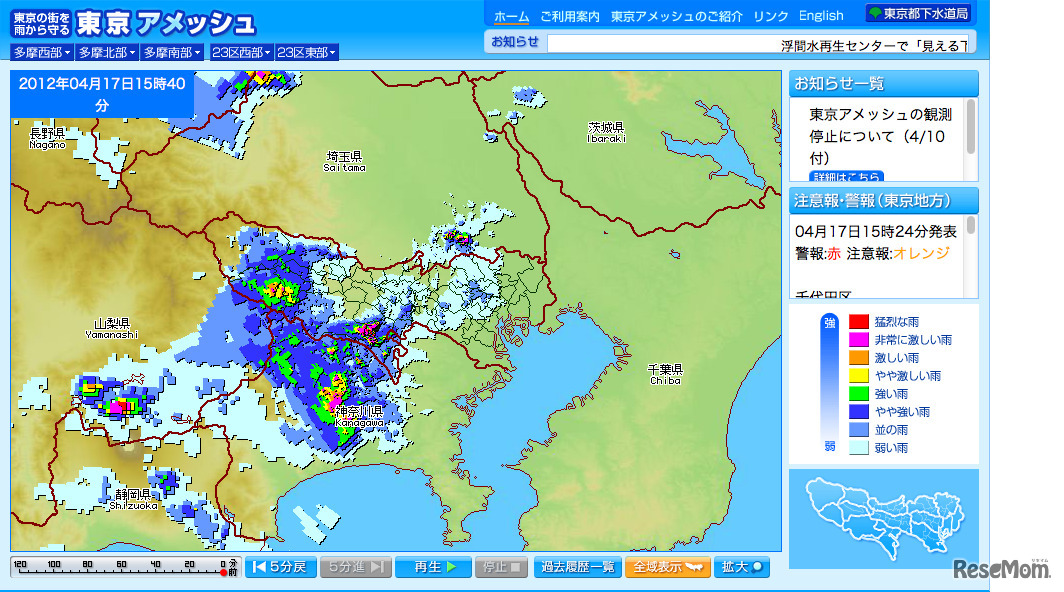Click the 120 minutes mark on timeline
The image size is (1064, 592).
(20, 564)
